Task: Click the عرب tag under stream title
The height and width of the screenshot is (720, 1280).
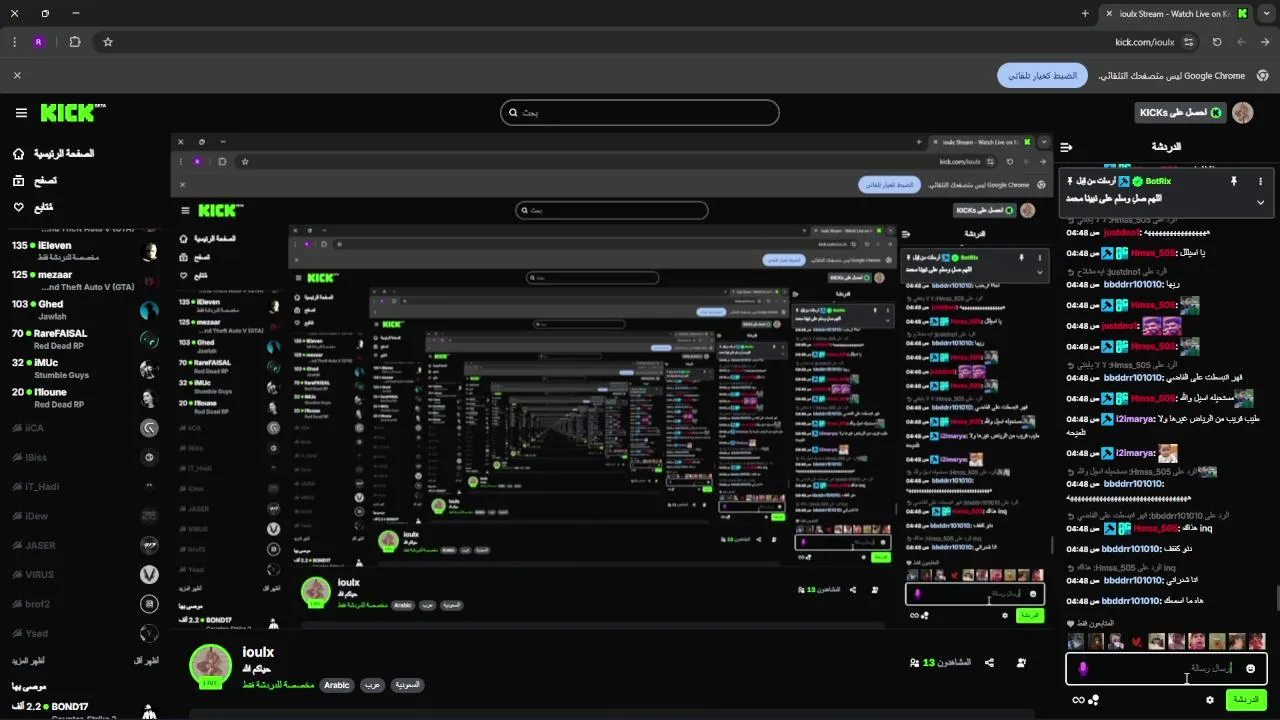Action: pos(371,685)
